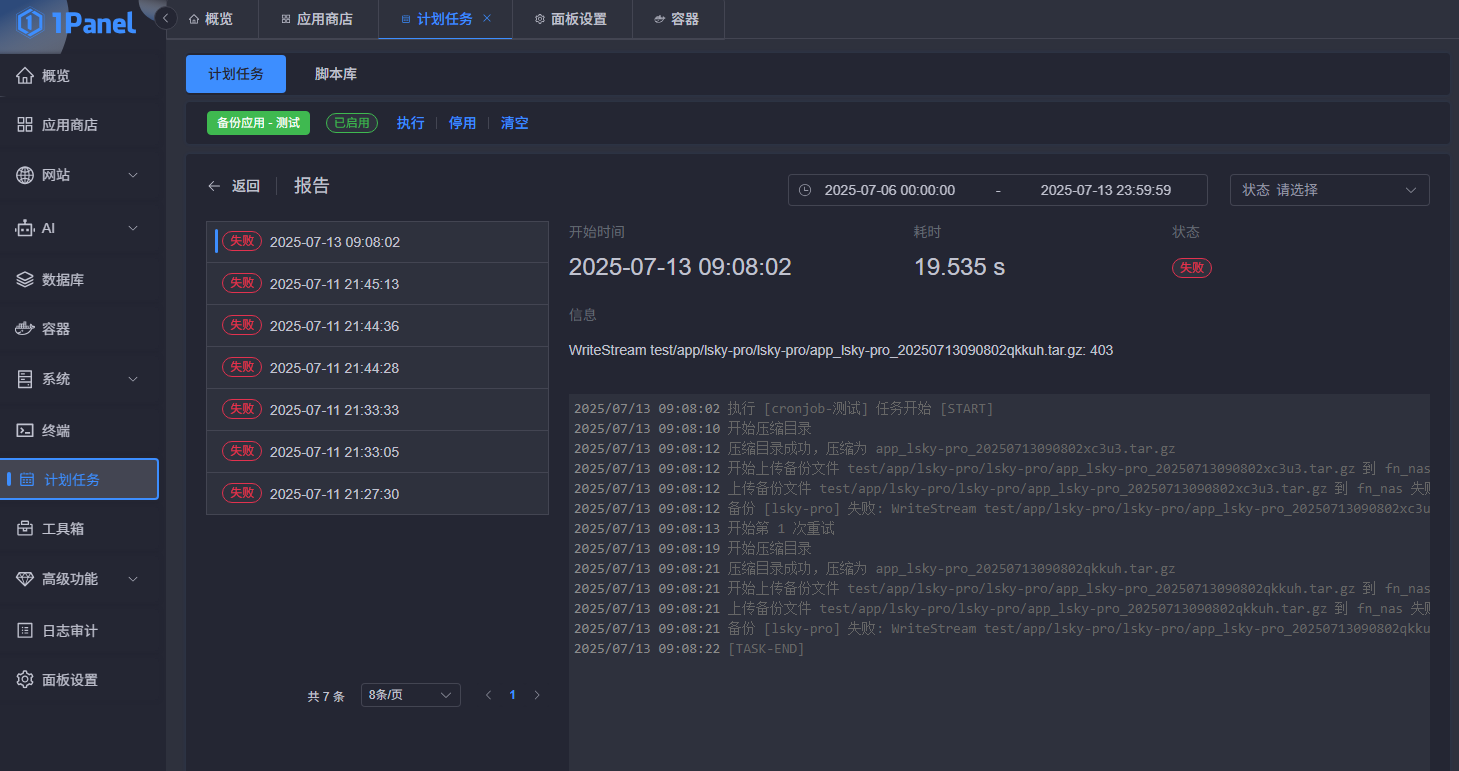Open the 状态 请选择 dropdown
1459x771 pixels.
(1330, 190)
